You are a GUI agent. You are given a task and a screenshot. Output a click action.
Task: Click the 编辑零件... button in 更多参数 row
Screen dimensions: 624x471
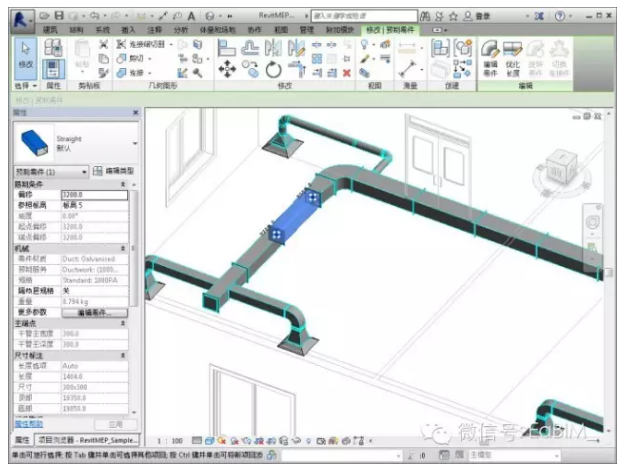pyautogui.click(x=94, y=313)
